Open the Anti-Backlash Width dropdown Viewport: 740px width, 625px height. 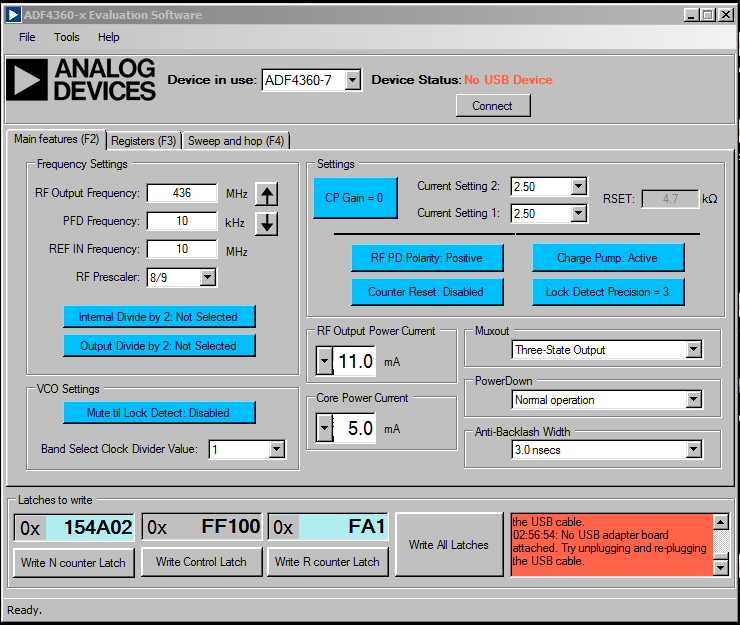pyautogui.click(x=694, y=449)
